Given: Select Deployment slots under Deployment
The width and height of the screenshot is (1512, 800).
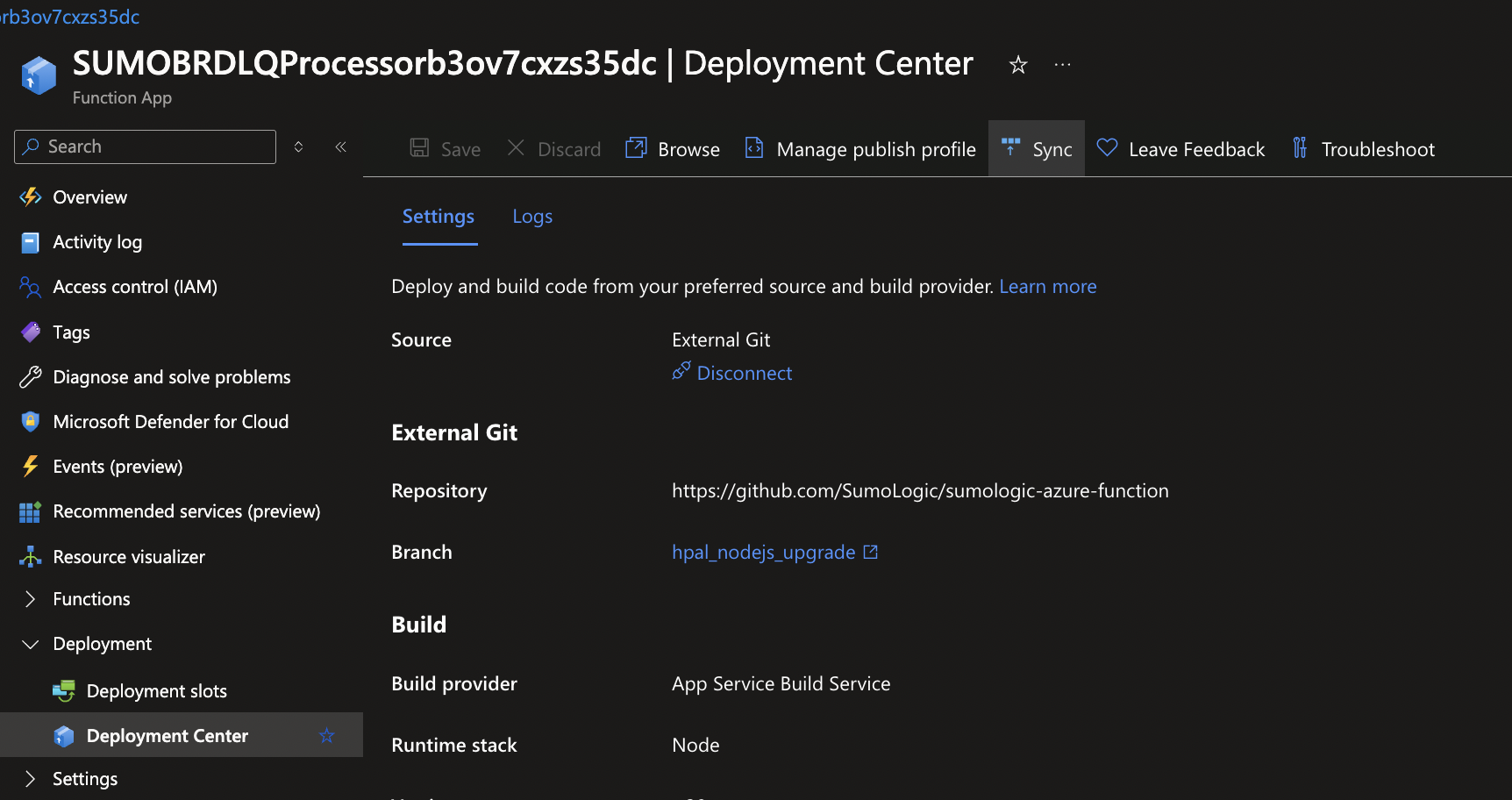Looking at the screenshot, I should pyautogui.click(x=156, y=690).
